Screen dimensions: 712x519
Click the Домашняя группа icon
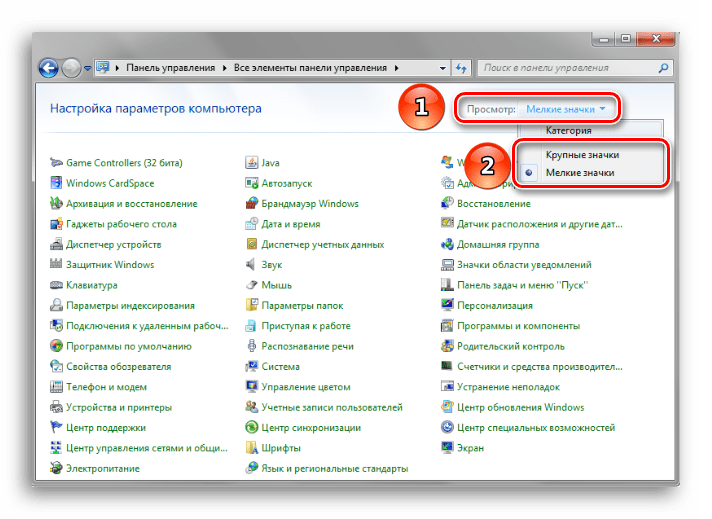447,244
